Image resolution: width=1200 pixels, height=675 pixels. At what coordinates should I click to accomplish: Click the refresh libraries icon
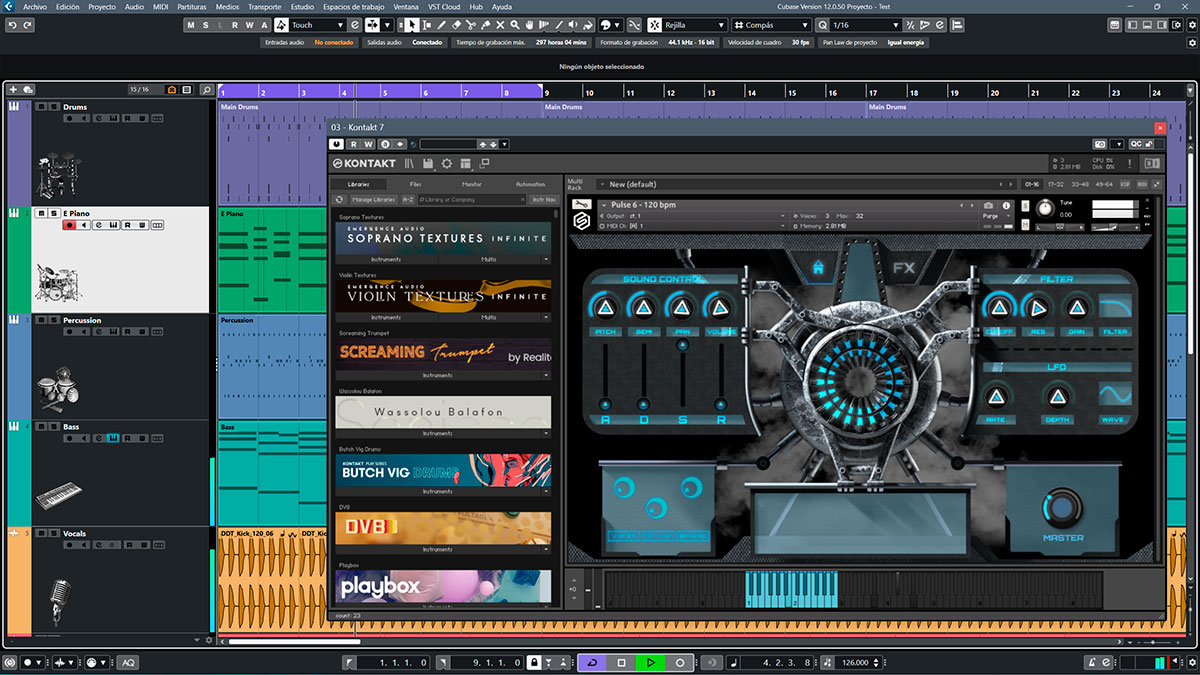coord(340,200)
